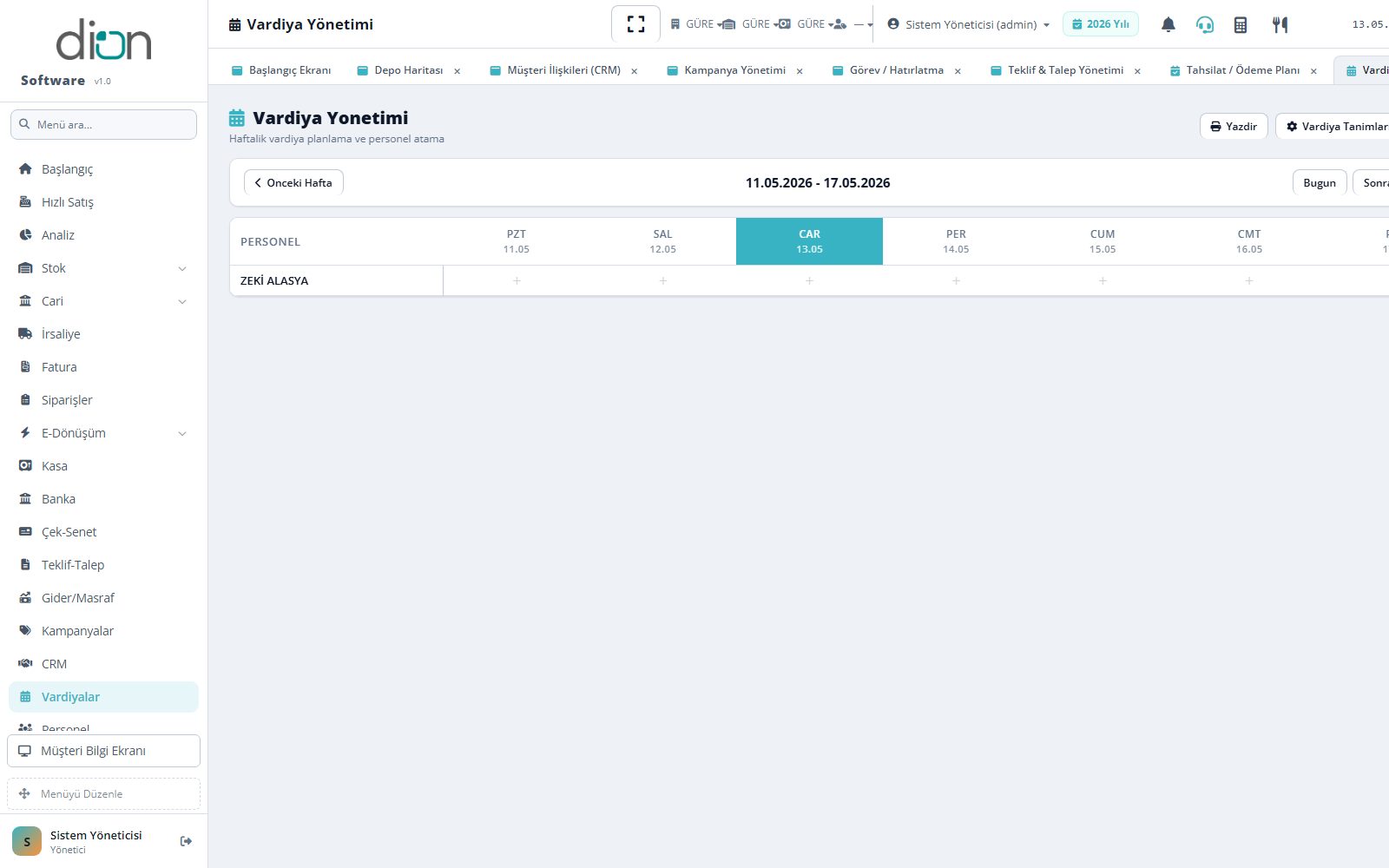Close the Müşteri İlişkileri (CRM) tab

(635, 71)
